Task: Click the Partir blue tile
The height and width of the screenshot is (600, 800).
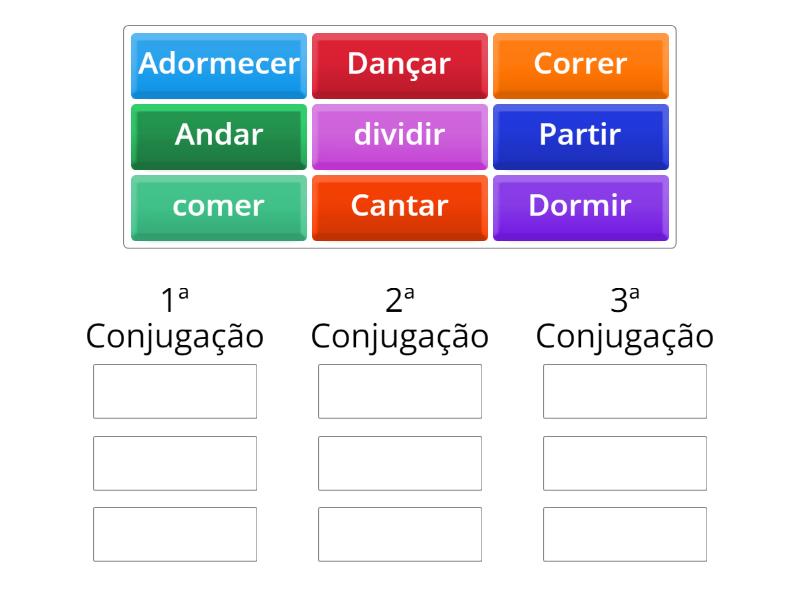Action: 581,136
